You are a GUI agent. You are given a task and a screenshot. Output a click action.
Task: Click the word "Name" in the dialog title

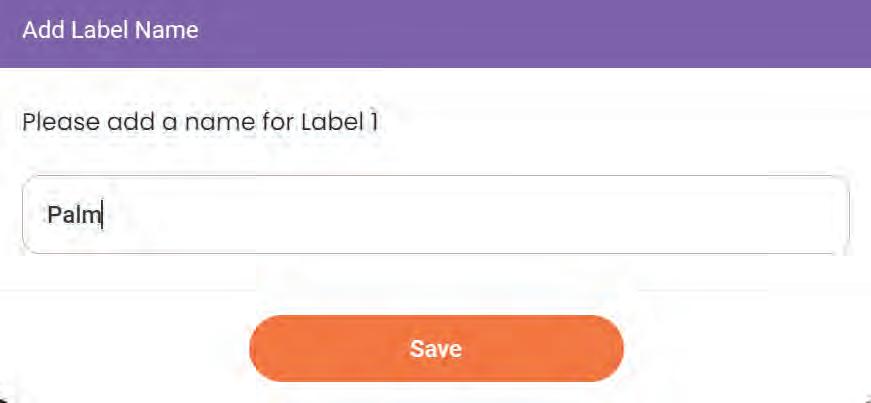pos(170,30)
